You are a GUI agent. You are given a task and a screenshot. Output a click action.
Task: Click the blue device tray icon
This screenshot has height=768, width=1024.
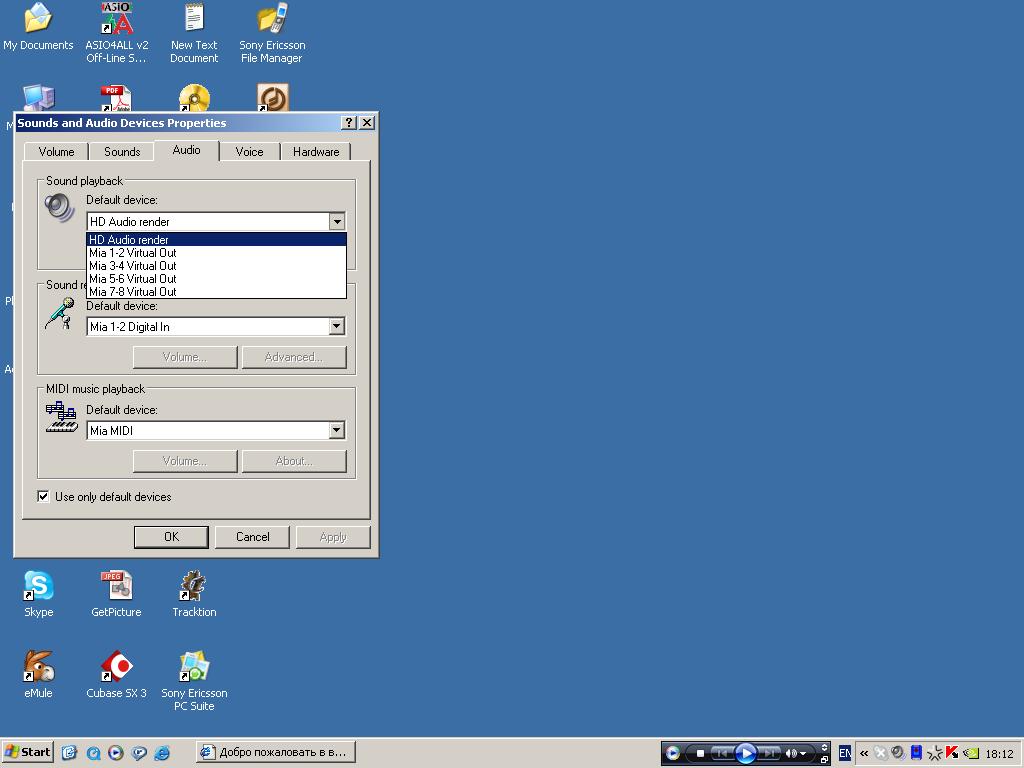point(916,753)
